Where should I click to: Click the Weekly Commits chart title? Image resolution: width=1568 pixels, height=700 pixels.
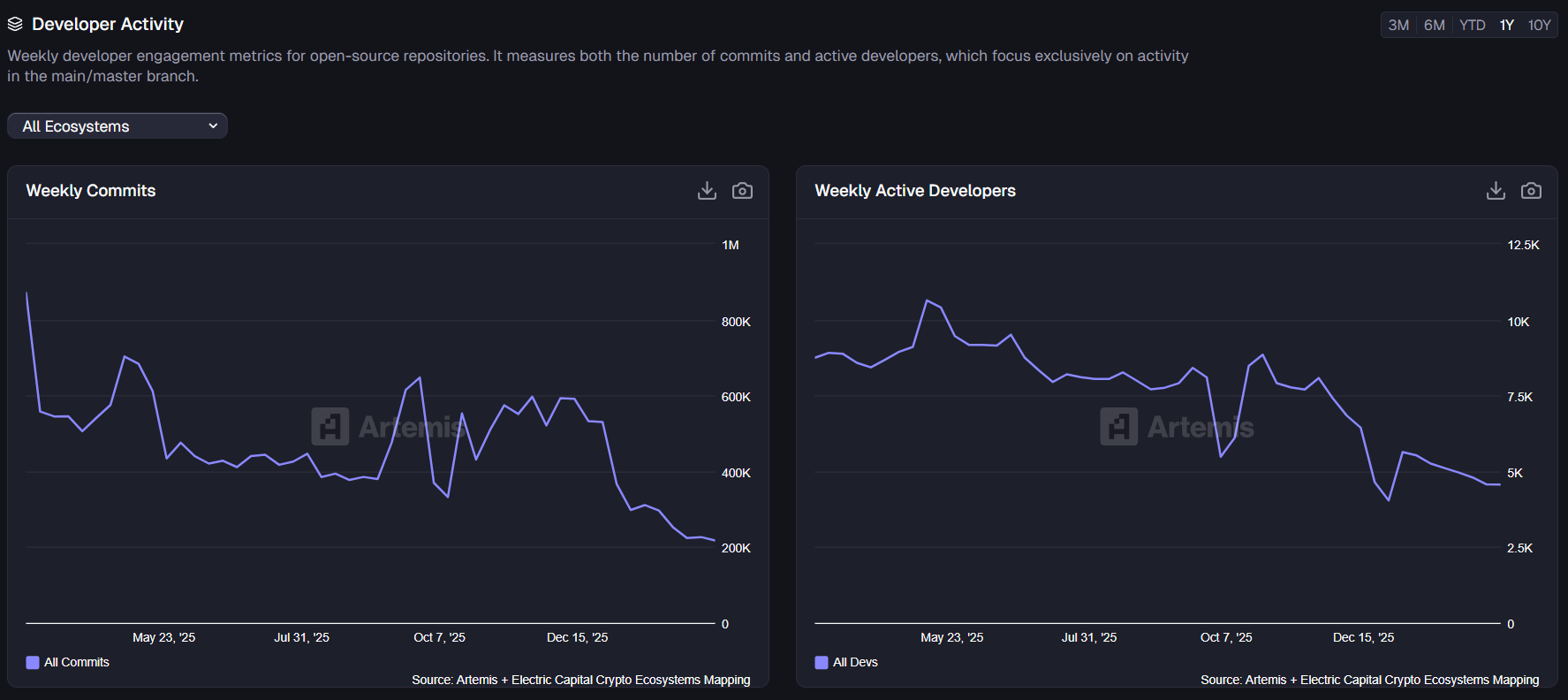(91, 191)
